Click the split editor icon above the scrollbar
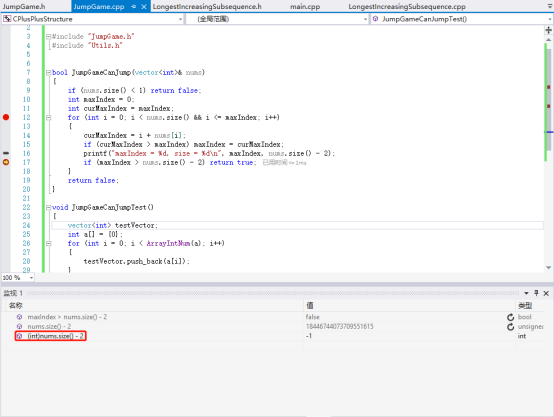 click(548, 30)
